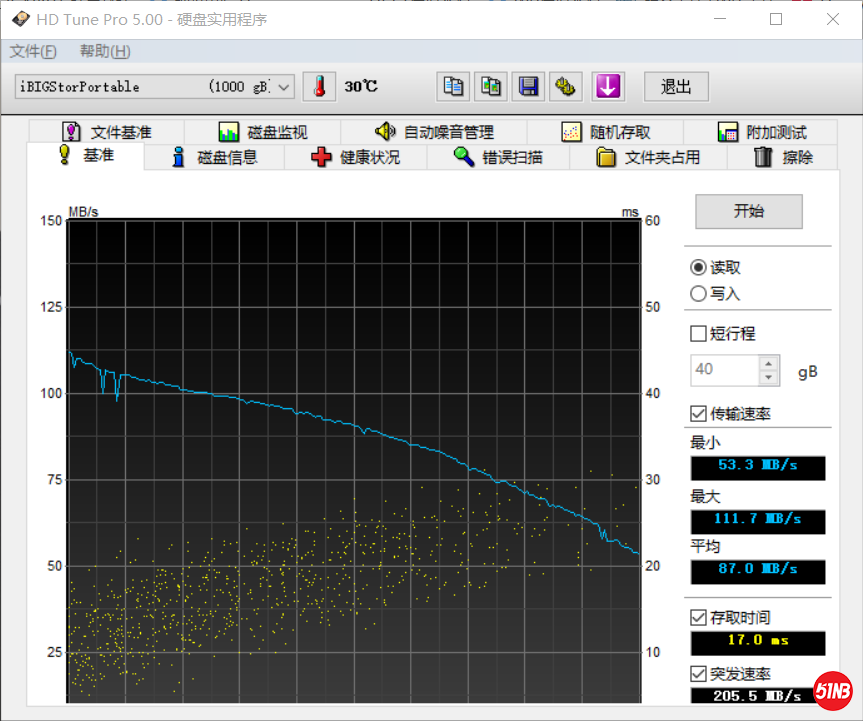Screen dimensions: 863x721
Task: Switch to the 健康状况 health tab
Action: [355, 157]
